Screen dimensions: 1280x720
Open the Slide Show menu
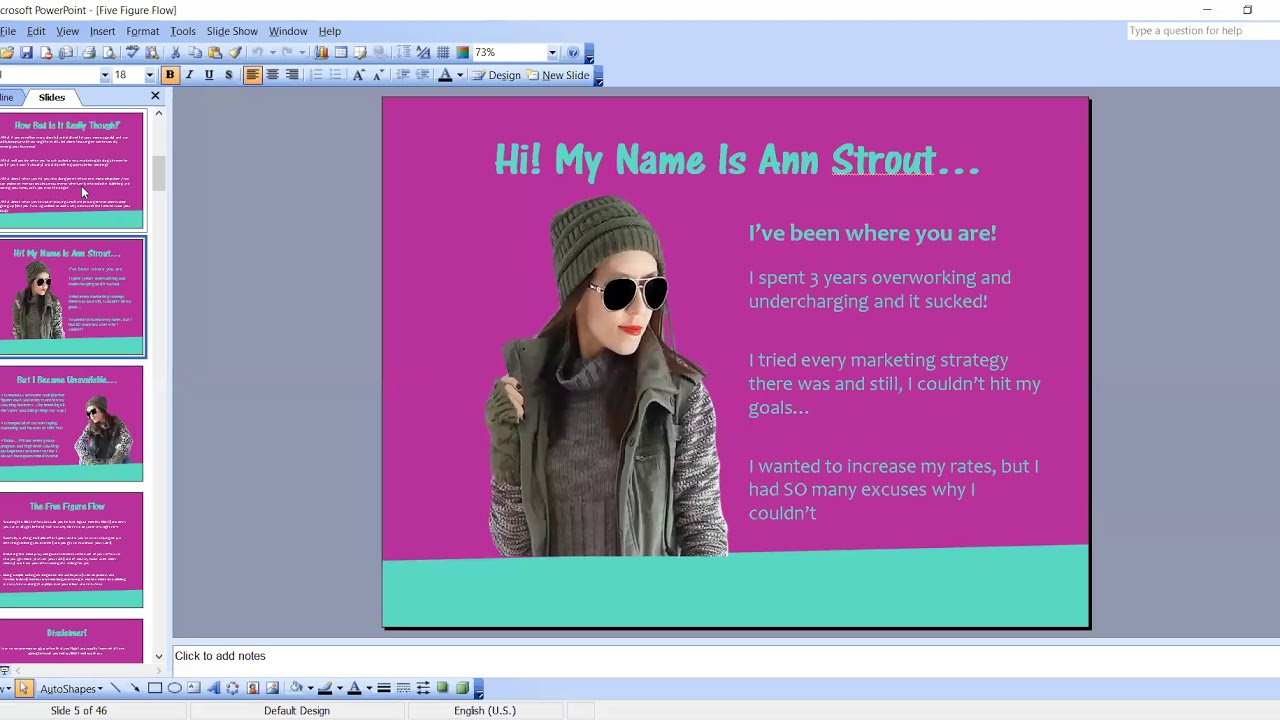point(232,31)
